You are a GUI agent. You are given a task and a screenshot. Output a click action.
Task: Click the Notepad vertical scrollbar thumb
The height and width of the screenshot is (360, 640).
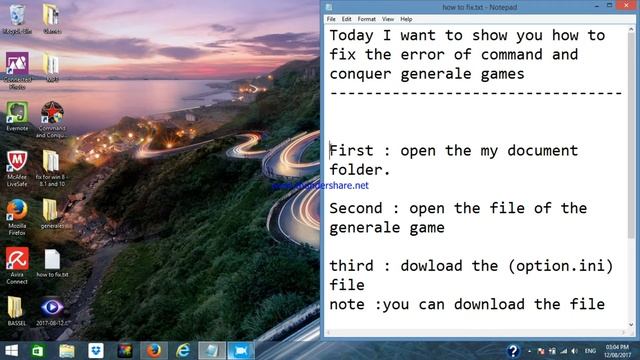631,136
